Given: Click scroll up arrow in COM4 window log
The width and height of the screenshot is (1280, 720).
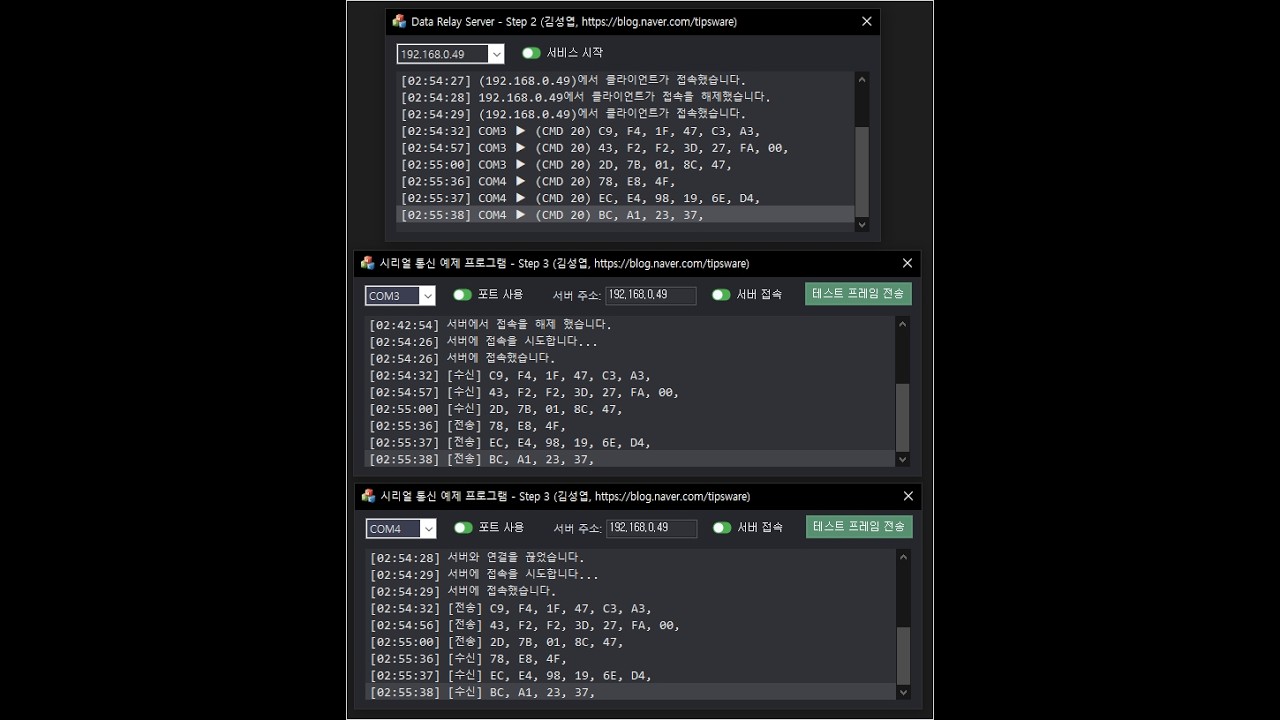Looking at the screenshot, I should (x=904, y=556).
